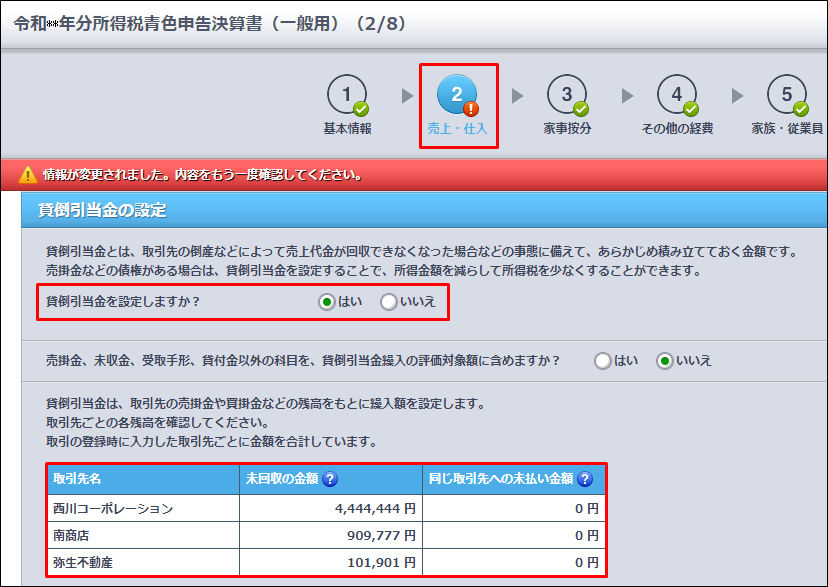Click 西川コーポレーション row name
This screenshot has height=587, width=828.
pos(113,508)
